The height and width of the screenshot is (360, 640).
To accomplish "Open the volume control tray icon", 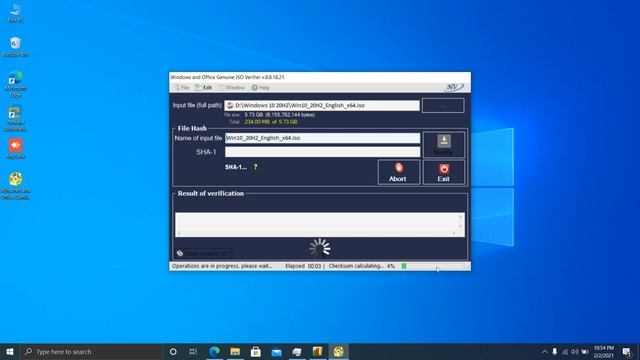I will coord(575,352).
